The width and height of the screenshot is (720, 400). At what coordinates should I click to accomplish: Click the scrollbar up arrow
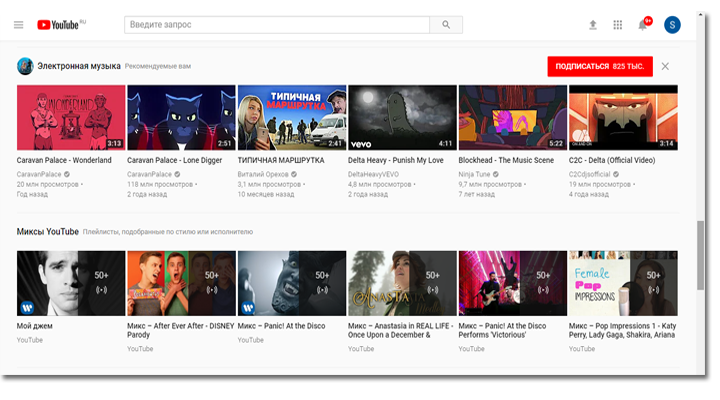[x=700, y=15]
